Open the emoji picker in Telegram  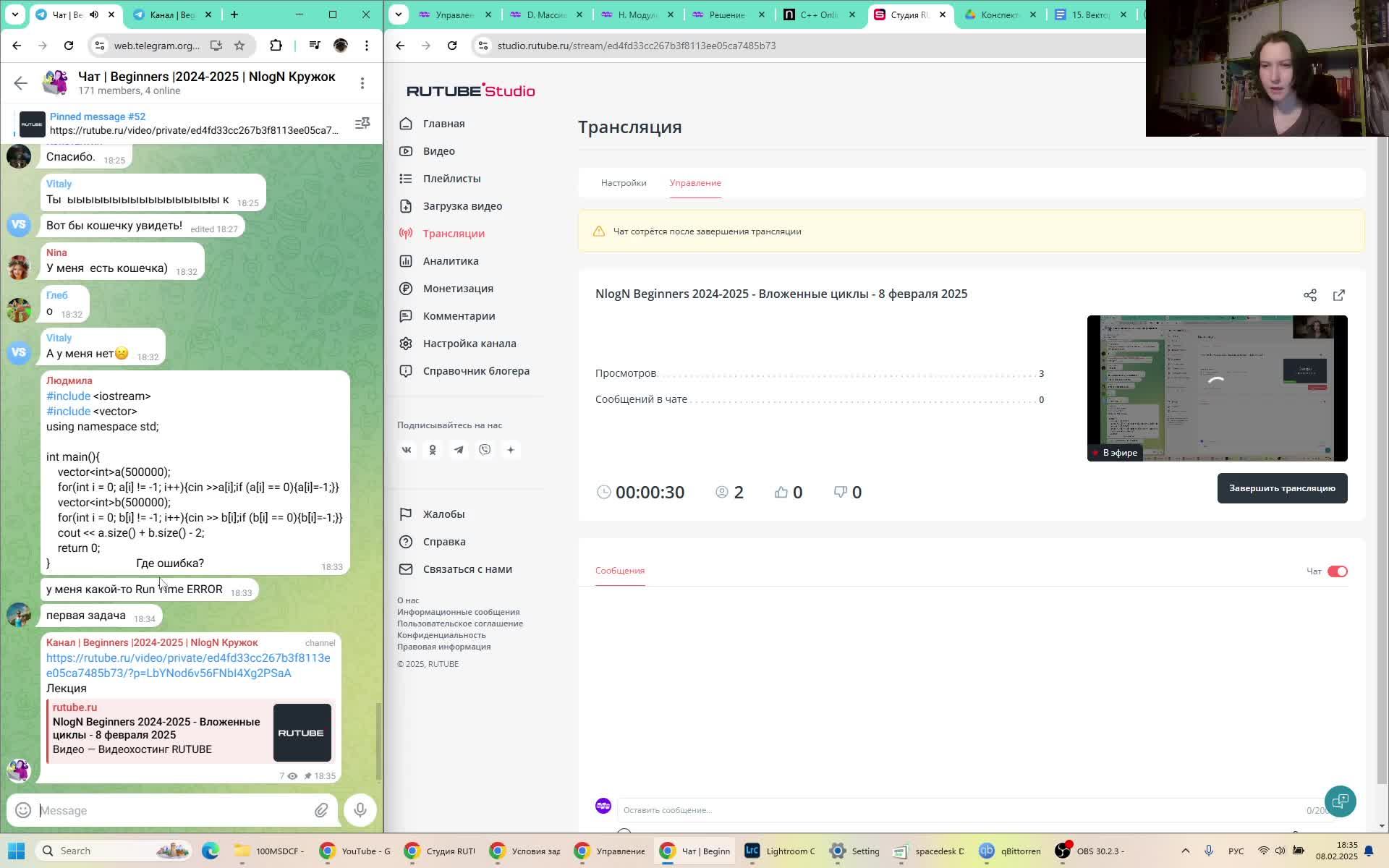tap(22, 810)
